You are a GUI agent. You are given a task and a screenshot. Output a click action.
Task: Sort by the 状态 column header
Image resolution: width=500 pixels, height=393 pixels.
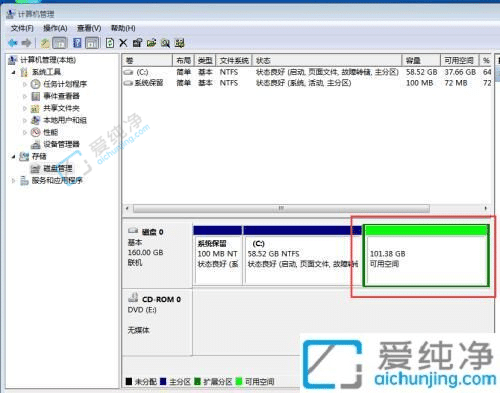pos(327,60)
